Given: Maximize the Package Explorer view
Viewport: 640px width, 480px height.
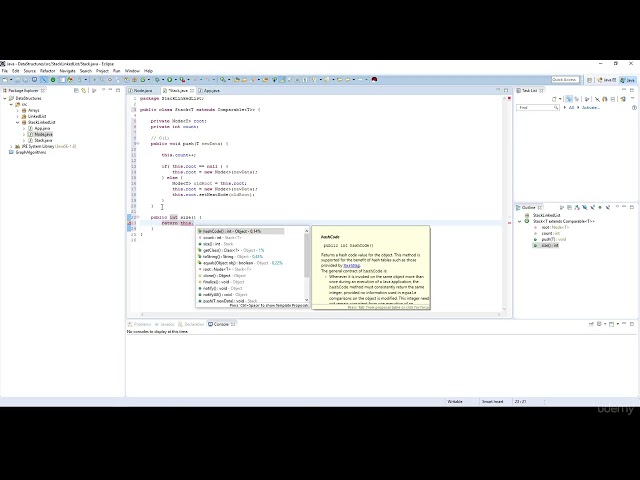Looking at the screenshot, I should tap(118, 90).
